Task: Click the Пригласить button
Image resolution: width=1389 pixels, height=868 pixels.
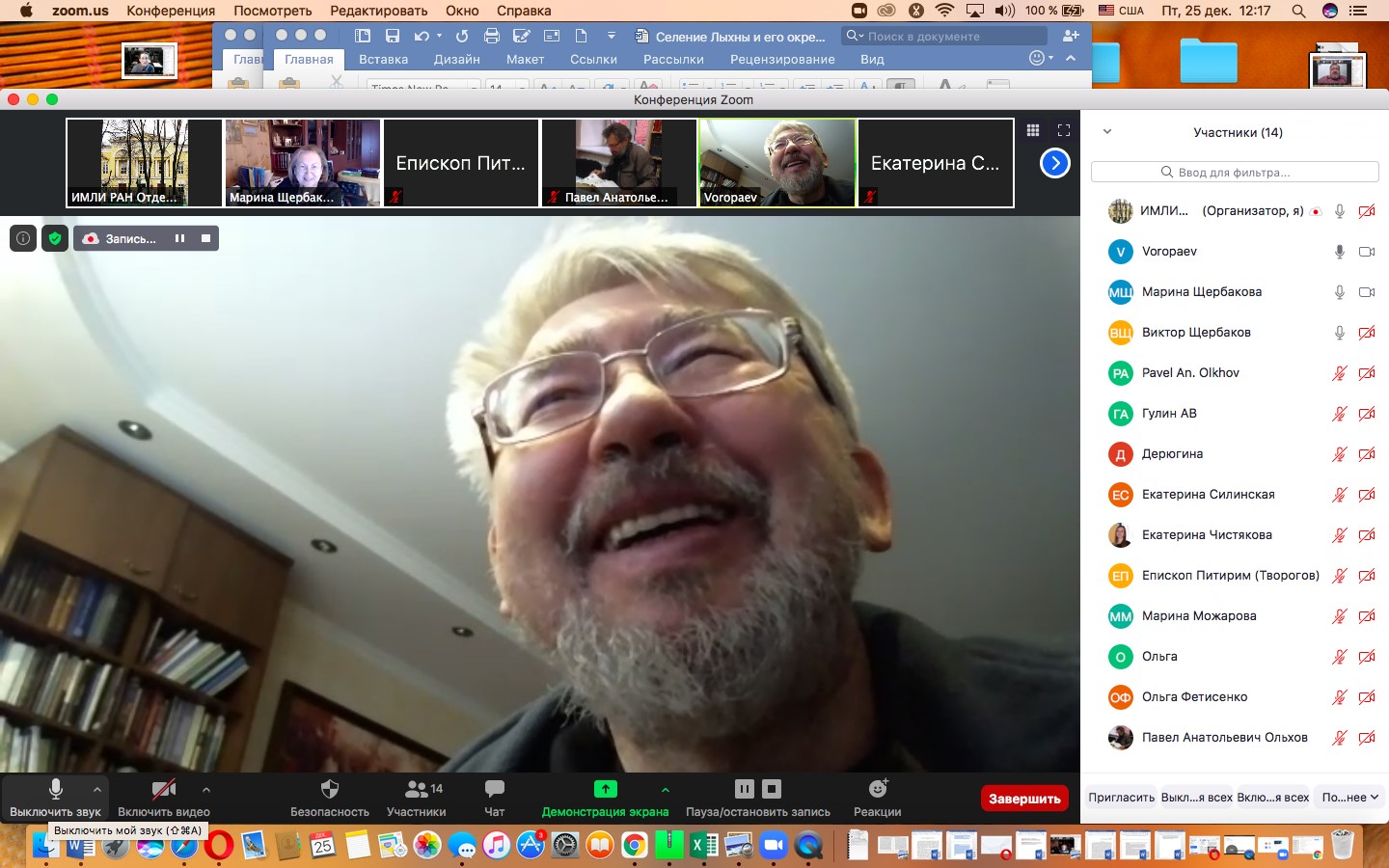Action: click(x=1121, y=798)
